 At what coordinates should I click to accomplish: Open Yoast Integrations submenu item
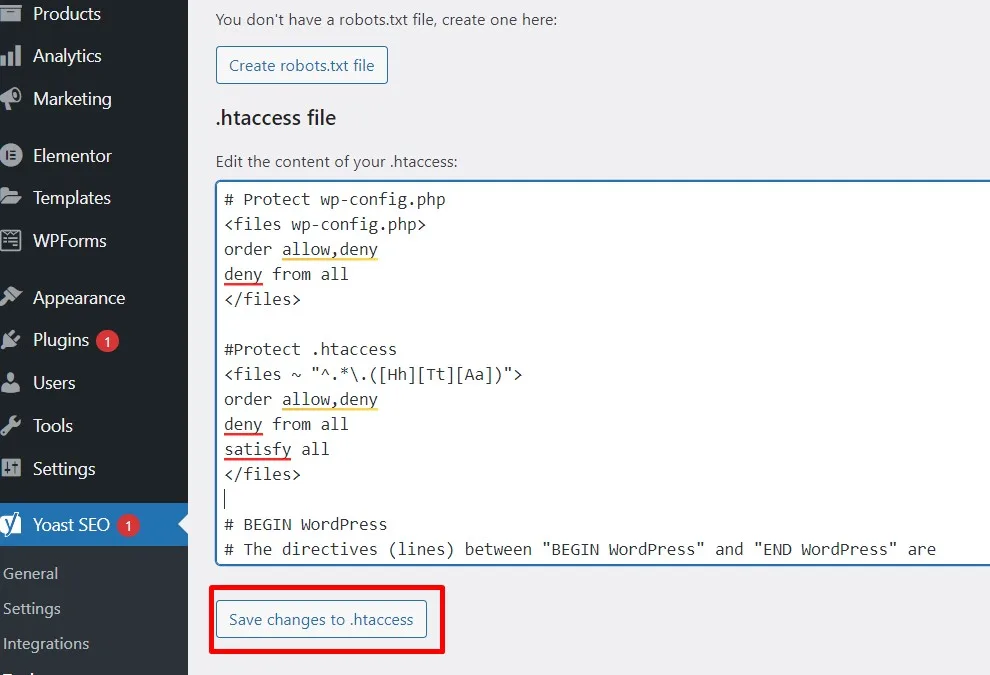click(x=46, y=643)
